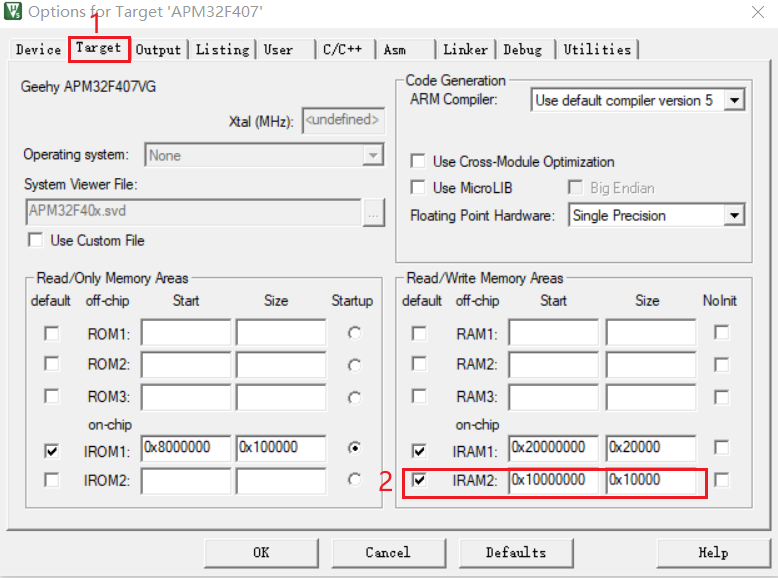Expand the Floating Point Hardware dropdown

coord(735,215)
